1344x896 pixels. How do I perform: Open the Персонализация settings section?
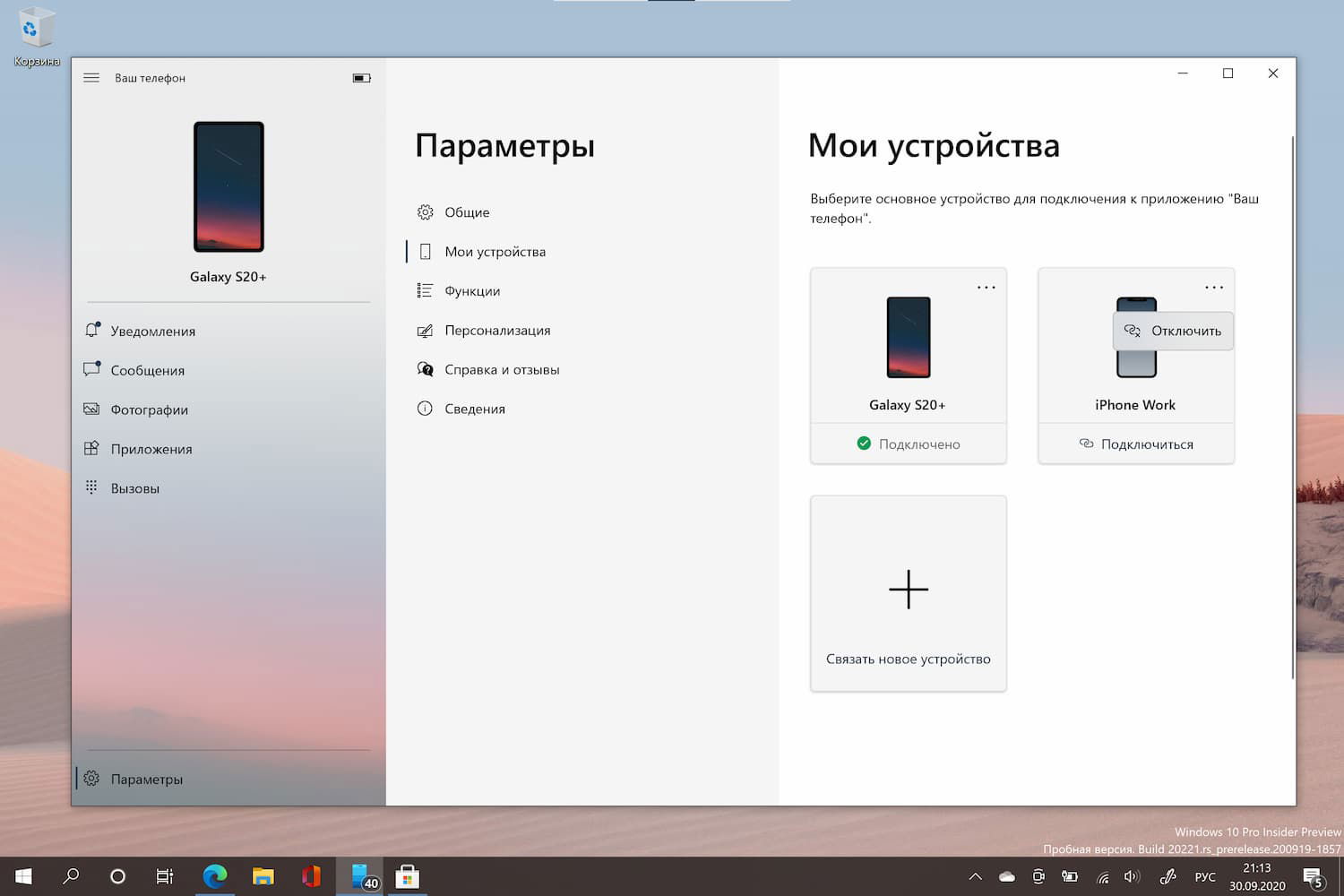(582, 331)
